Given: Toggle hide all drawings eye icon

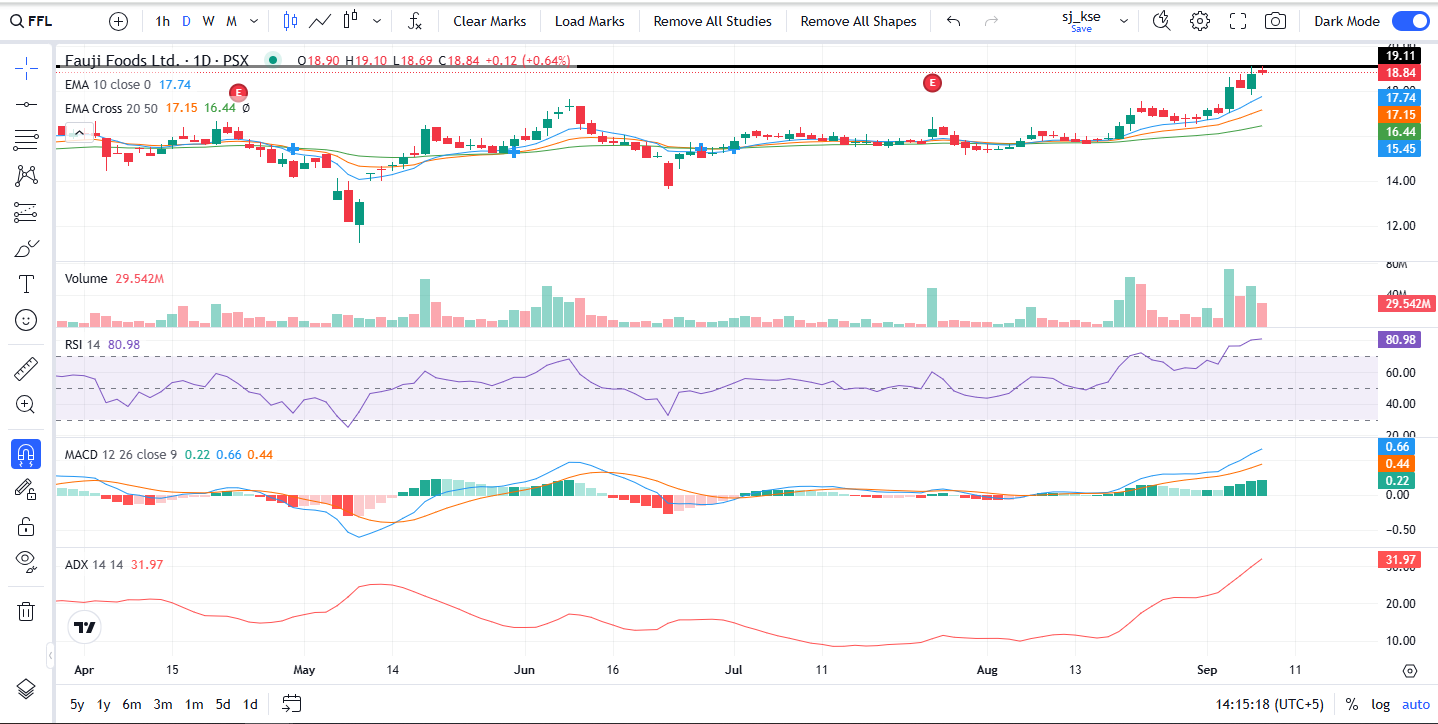Looking at the screenshot, I should pyautogui.click(x=26, y=562).
